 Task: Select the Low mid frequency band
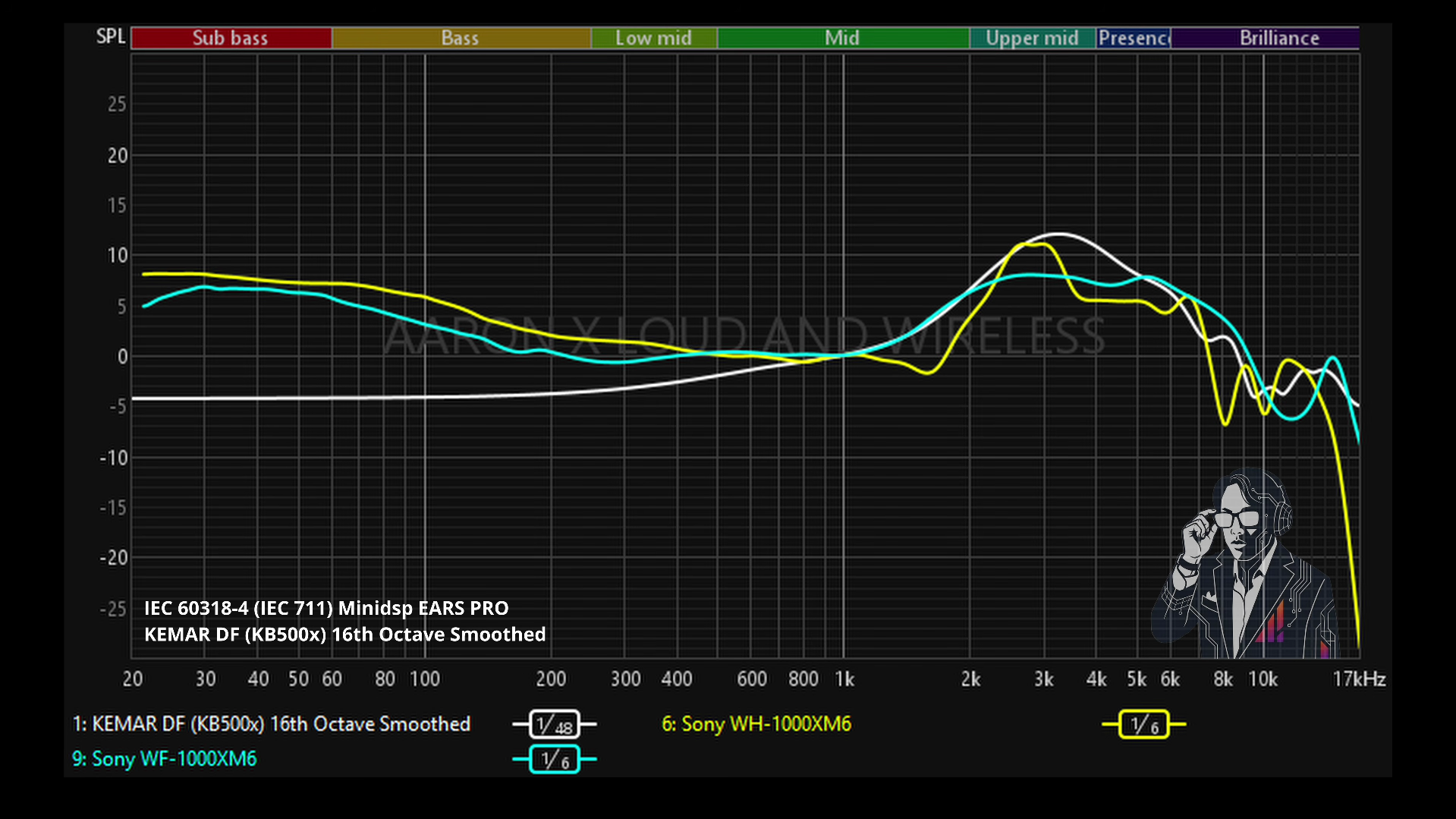(x=654, y=38)
